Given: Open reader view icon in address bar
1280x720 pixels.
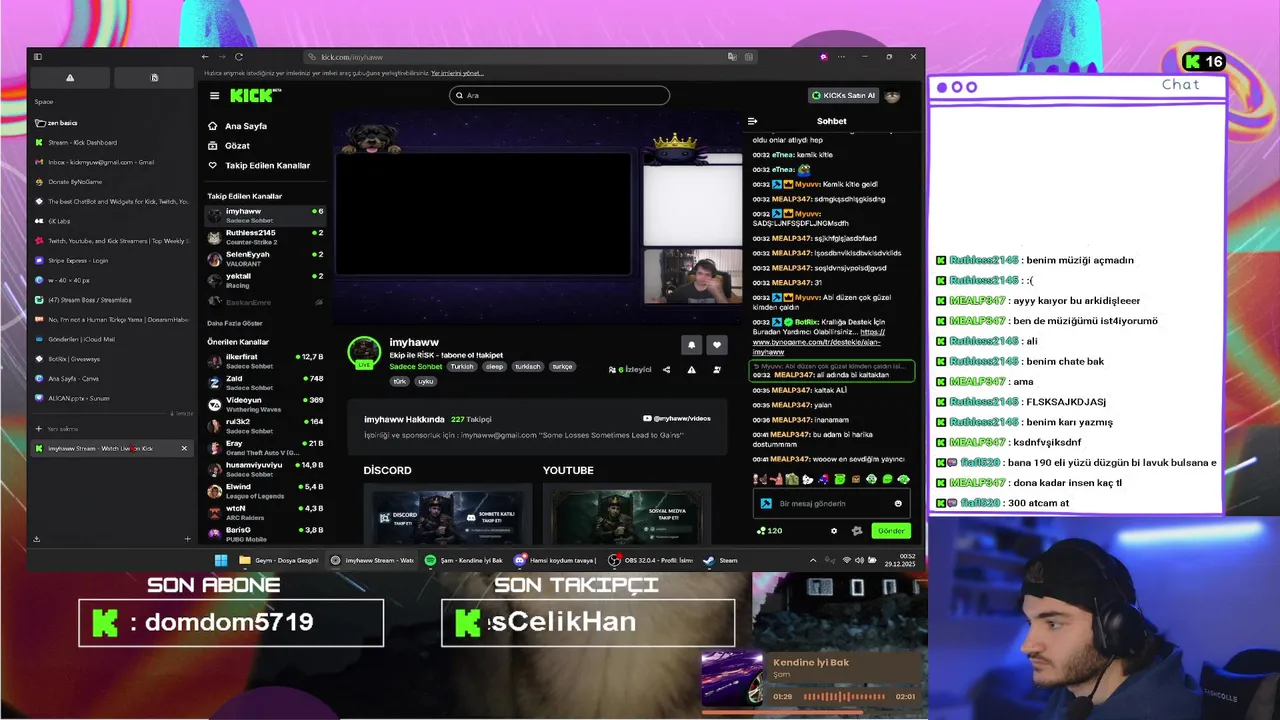Looking at the screenshot, I should pos(749,57).
